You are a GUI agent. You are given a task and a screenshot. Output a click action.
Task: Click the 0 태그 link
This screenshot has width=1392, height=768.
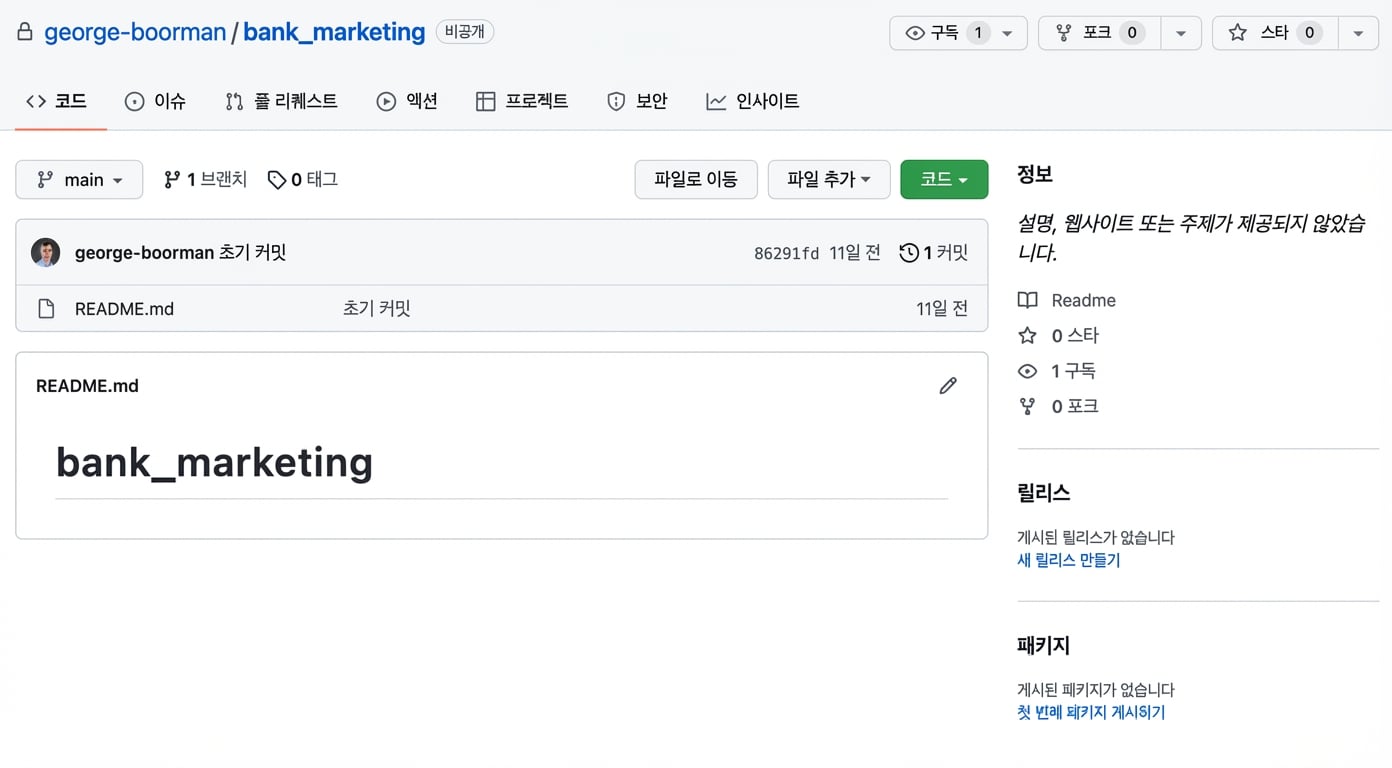(303, 180)
